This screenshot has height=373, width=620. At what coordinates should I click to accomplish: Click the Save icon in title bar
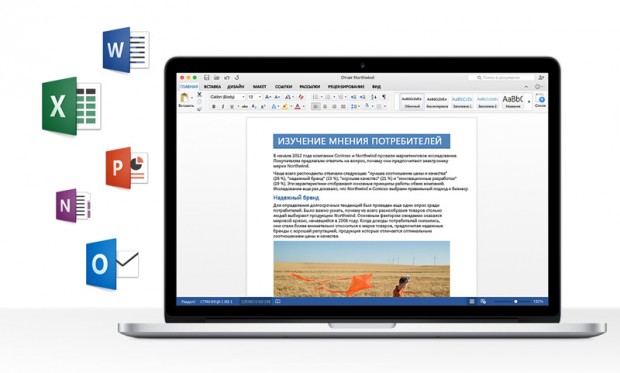(x=206, y=78)
